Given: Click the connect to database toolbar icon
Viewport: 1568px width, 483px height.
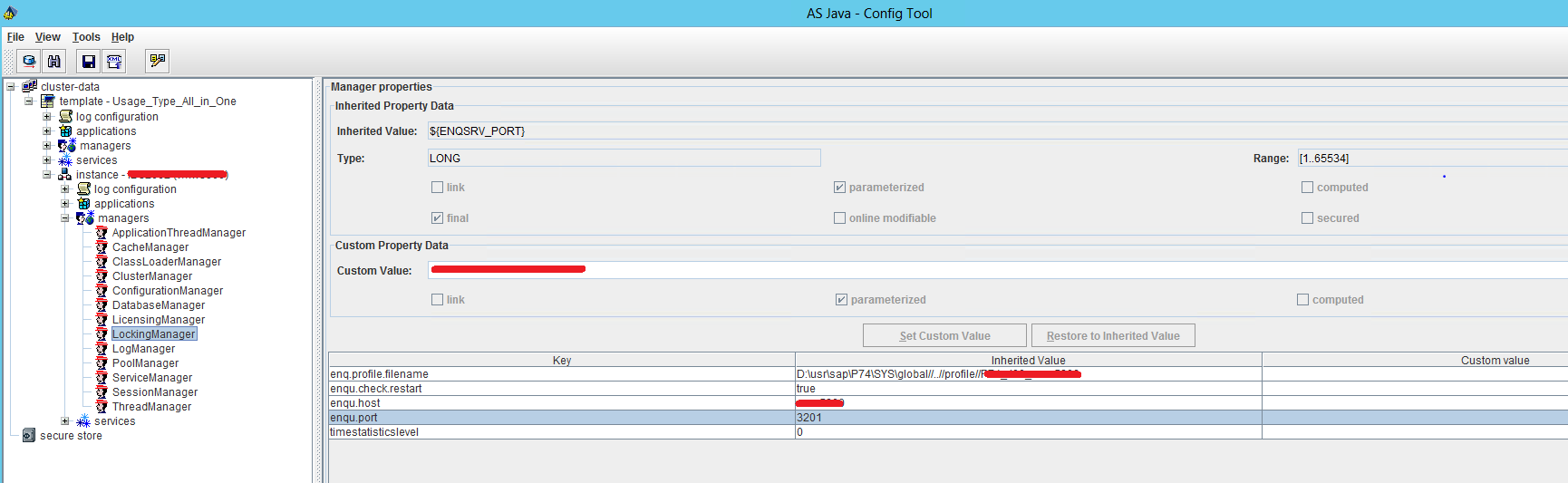Looking at the screenshot, I should coord(29,61).
